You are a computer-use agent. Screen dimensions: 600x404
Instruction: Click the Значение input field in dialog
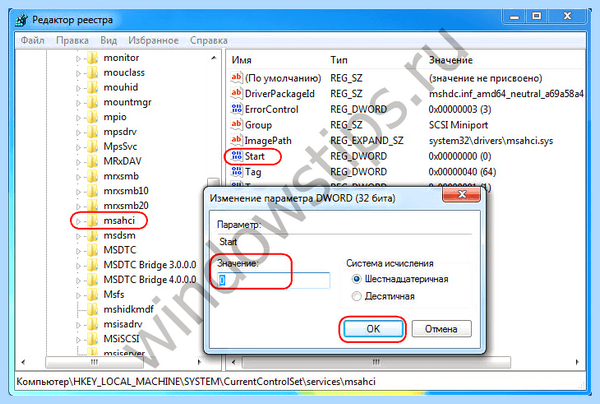click(274, 280)
